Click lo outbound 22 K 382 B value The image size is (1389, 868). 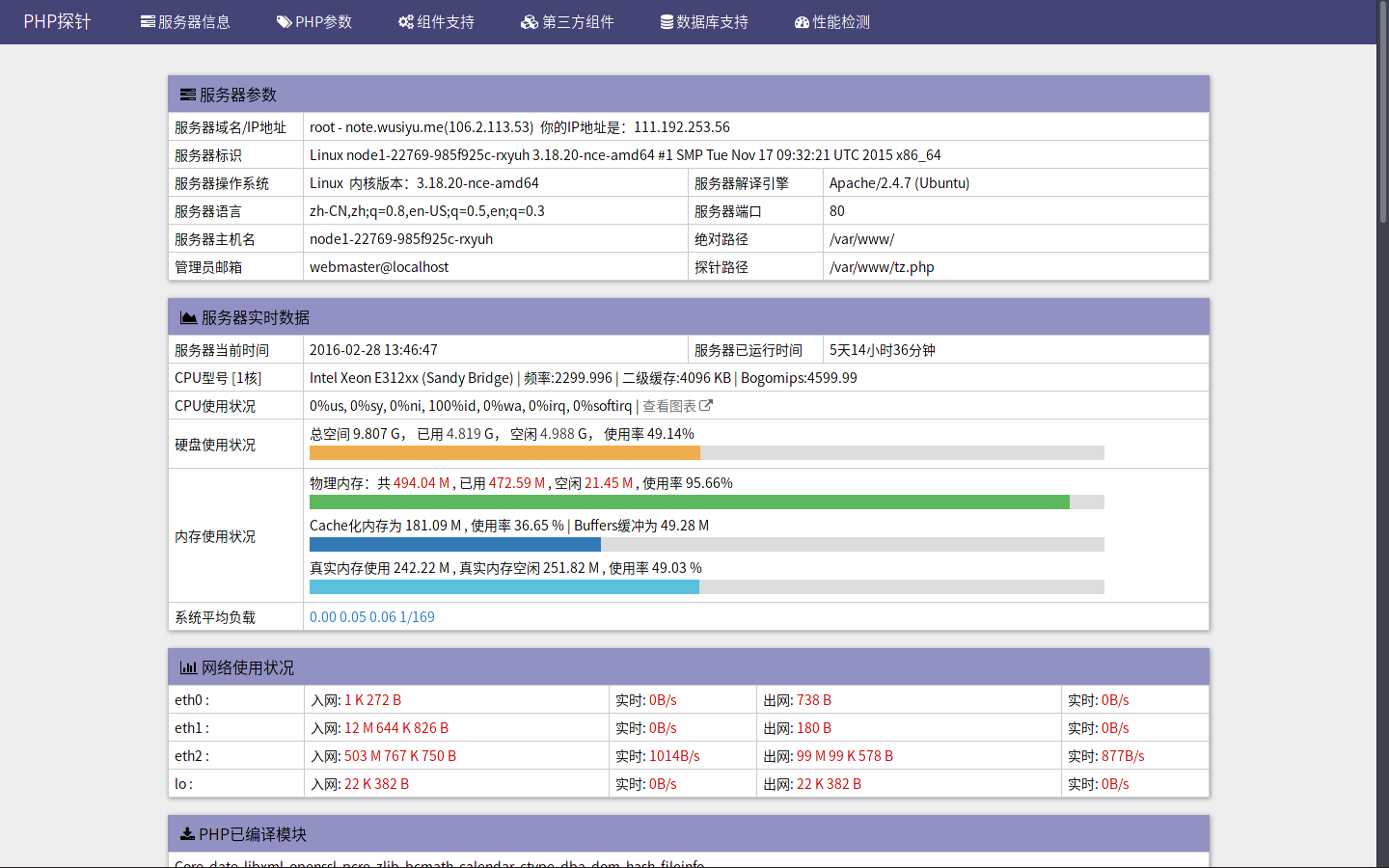[829, 784]
